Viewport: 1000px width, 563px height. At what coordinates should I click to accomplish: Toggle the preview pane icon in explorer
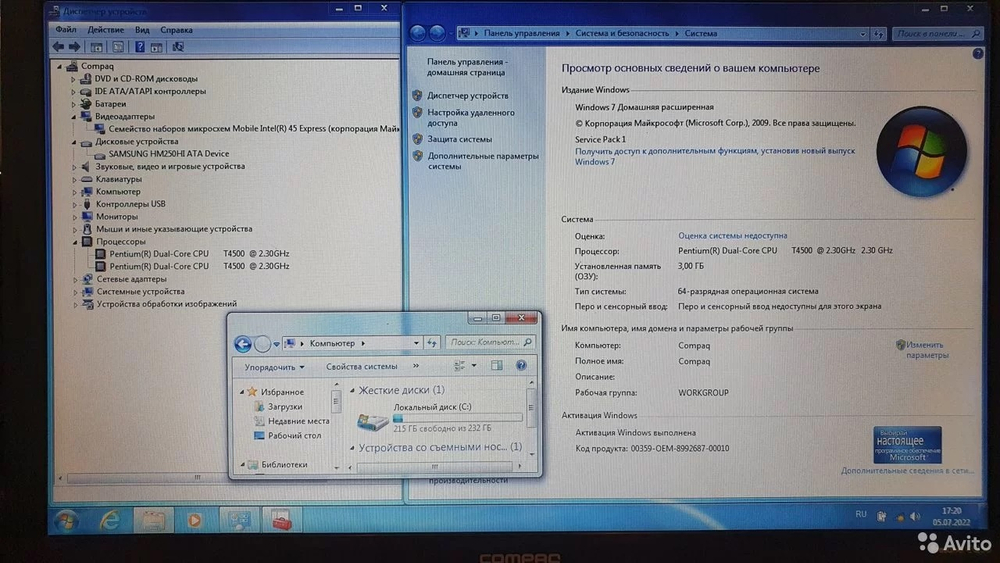click(496, 365)
